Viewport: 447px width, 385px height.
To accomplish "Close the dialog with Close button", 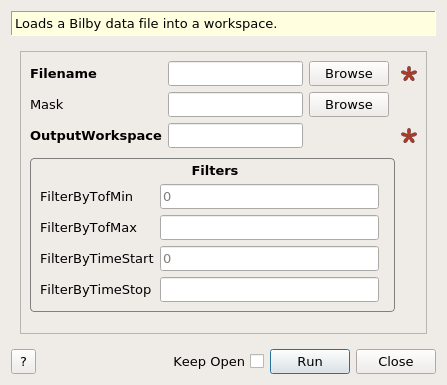I will 396,361.
